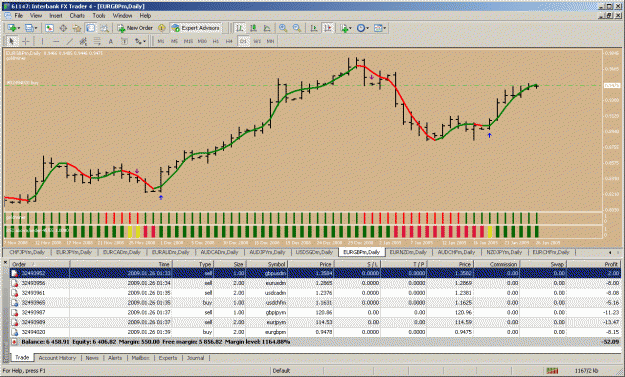Switch to the CHFJPYm,Daily chart tab
The image size is (625, 377).
tap(27, 252)
